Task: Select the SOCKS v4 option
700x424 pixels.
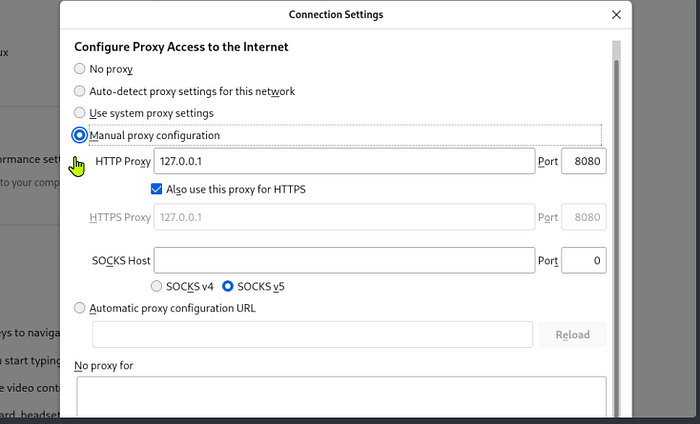Action: (156, 286)
